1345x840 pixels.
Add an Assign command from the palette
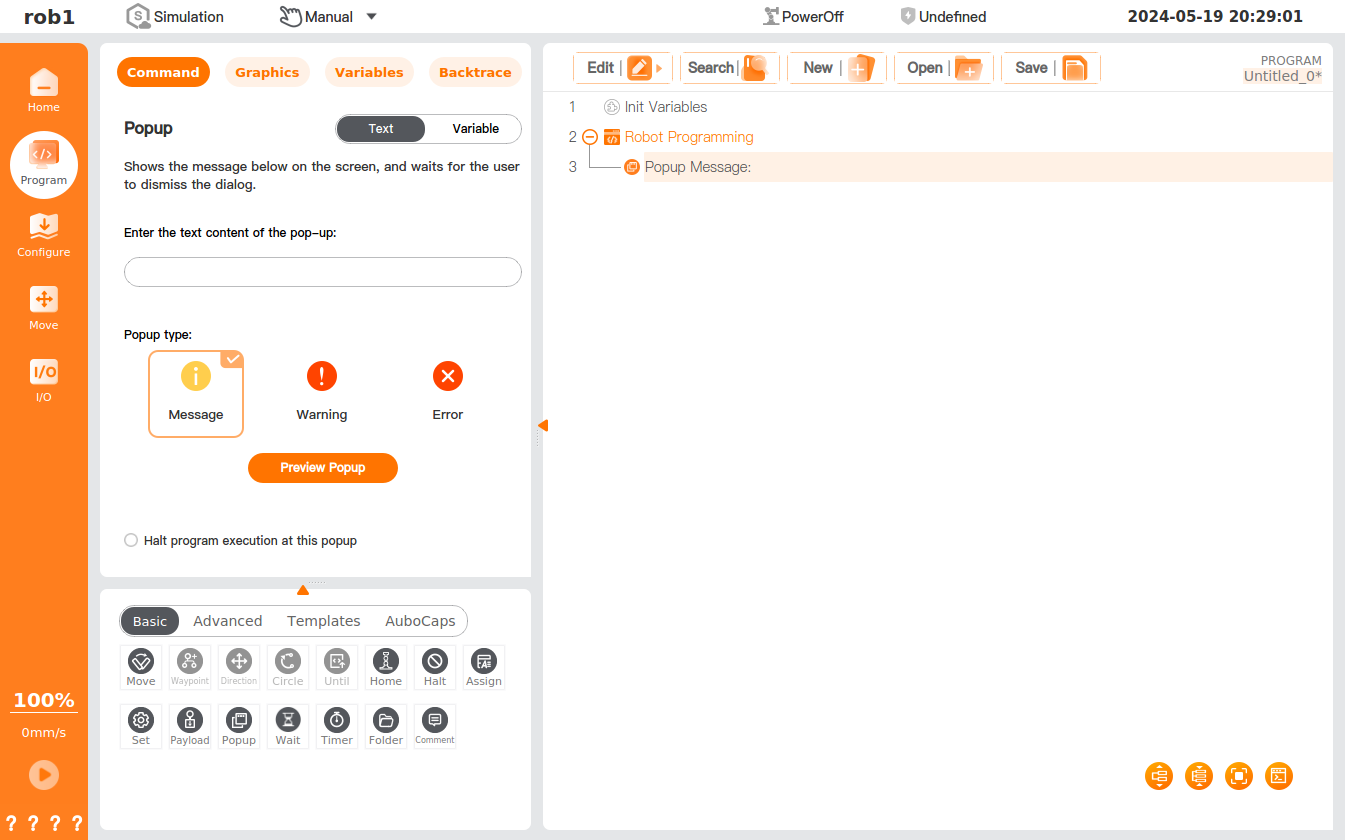484,666
